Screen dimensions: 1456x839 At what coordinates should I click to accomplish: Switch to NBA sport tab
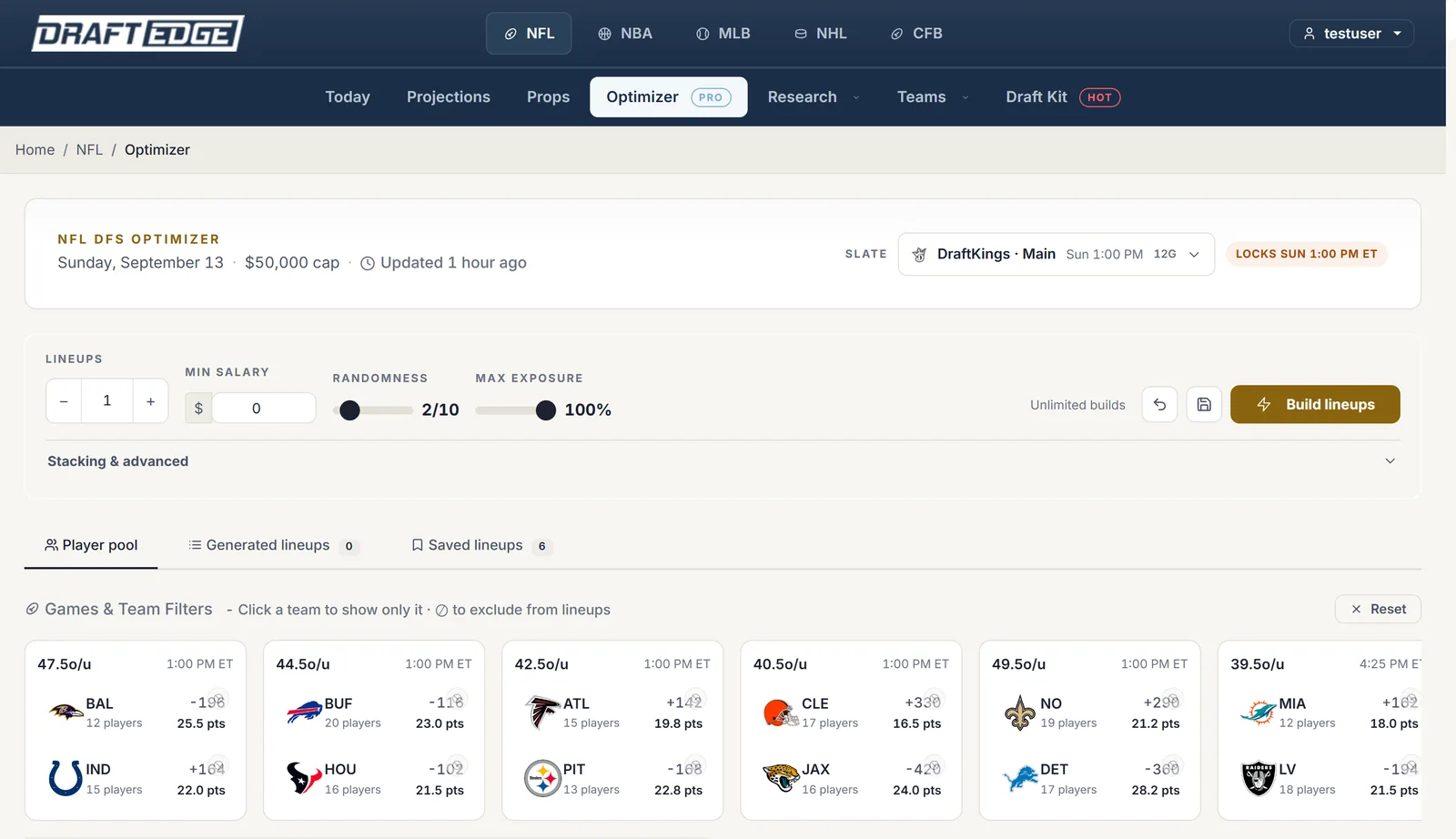pyautogui.click(x=625, y=34)
